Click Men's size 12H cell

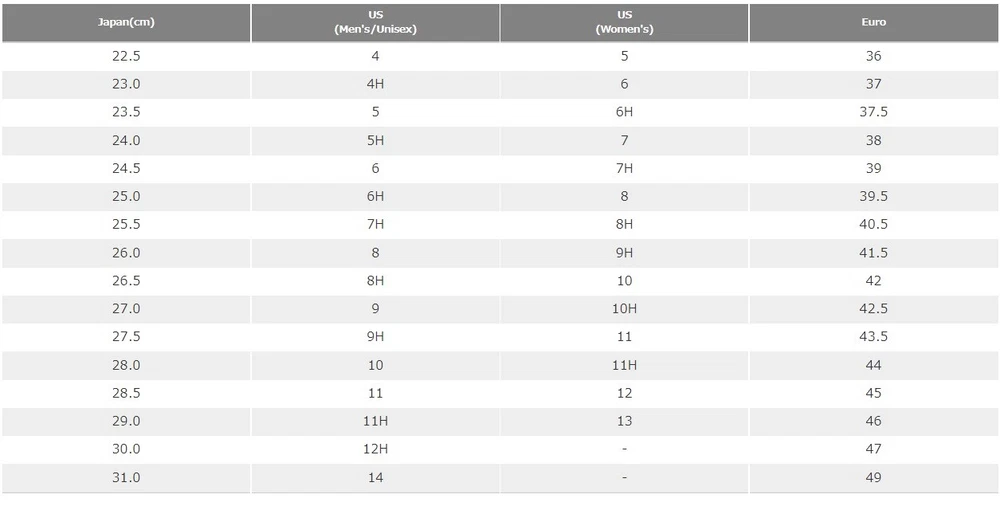coord(375,449)
